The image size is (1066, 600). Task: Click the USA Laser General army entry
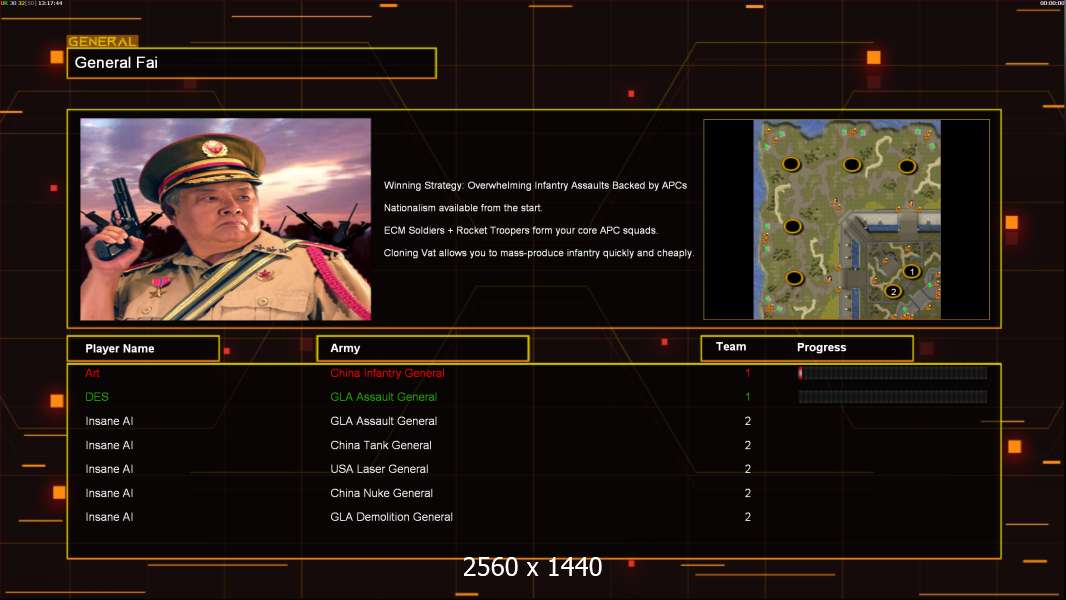(379, 469)
